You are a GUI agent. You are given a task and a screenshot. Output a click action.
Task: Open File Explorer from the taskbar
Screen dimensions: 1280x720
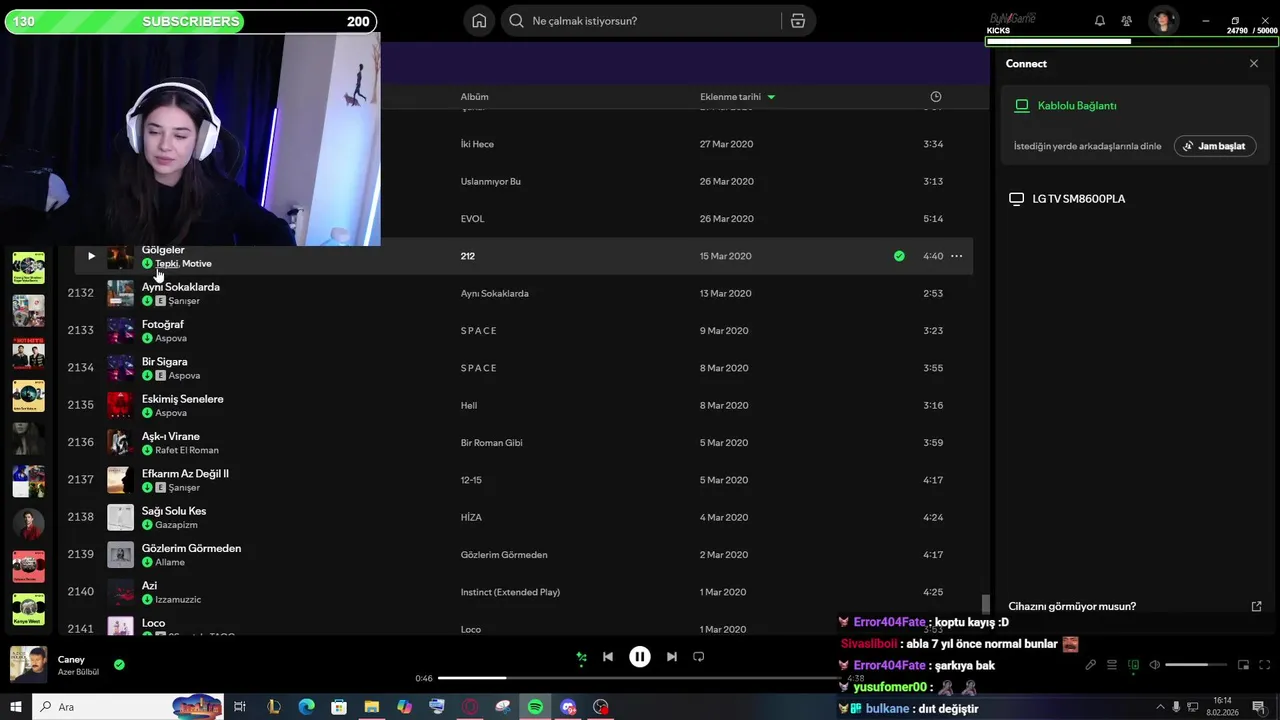[372, 707]
